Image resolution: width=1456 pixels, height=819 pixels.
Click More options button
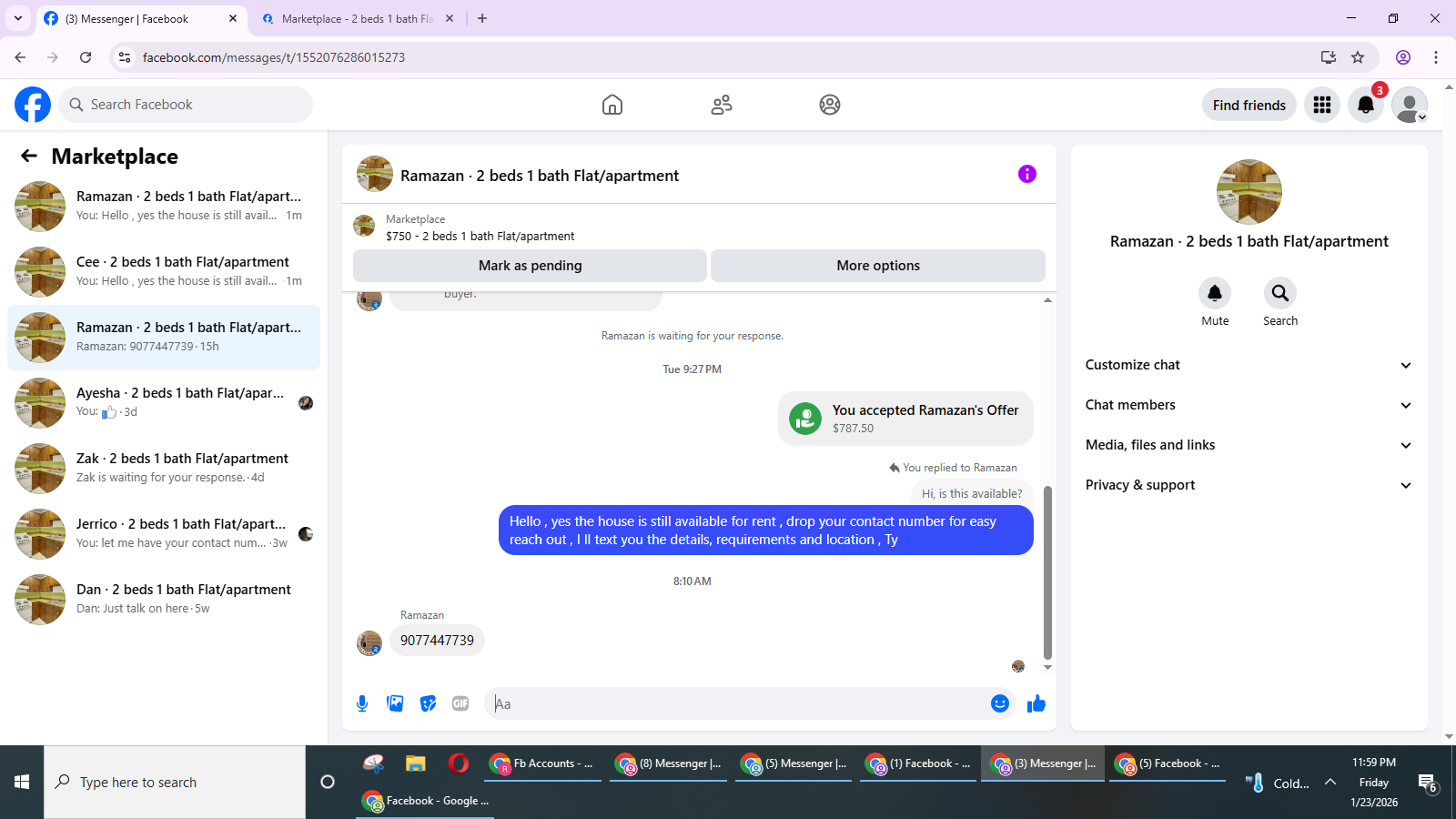tap(878, 266)
